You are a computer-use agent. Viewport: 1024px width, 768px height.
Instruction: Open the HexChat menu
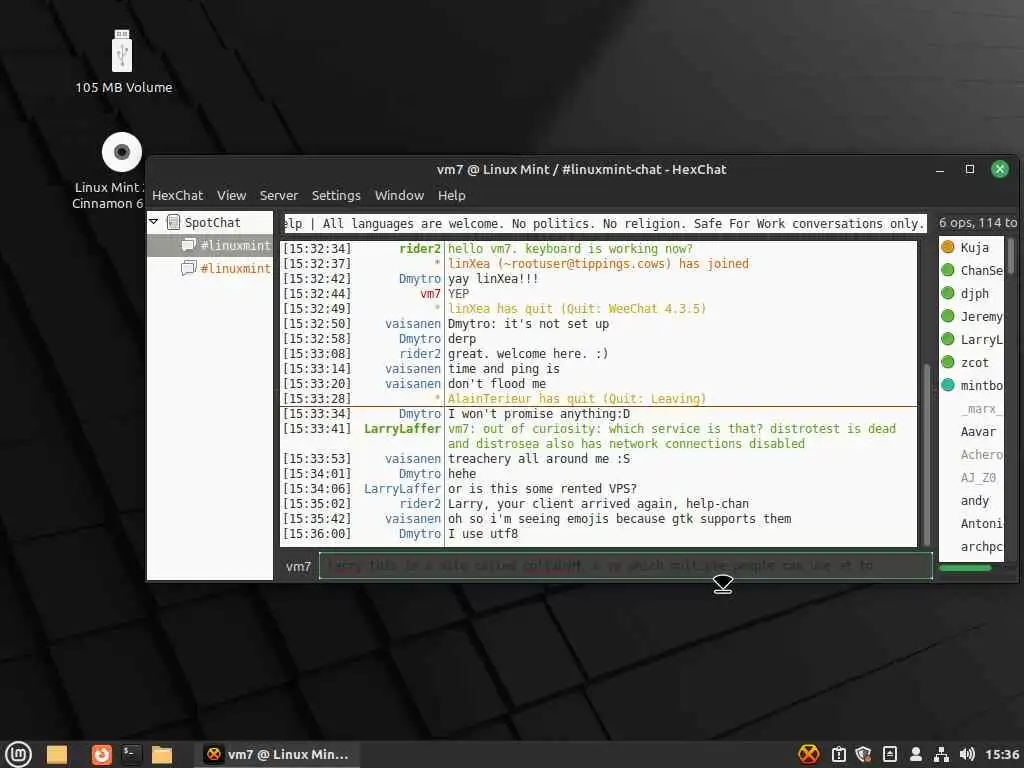[x=178, y=195]
